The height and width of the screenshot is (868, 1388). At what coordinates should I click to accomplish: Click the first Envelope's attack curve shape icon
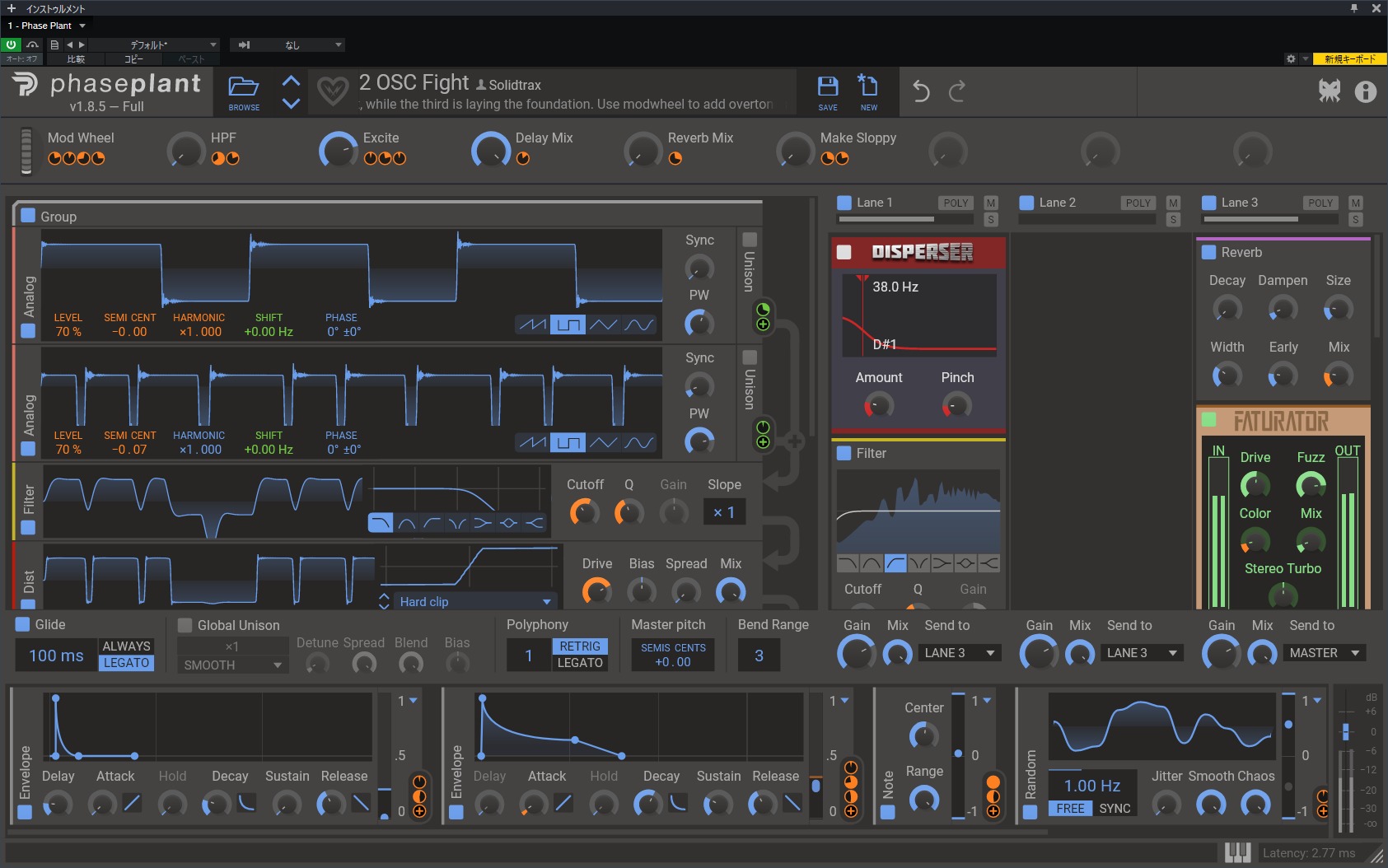tap(132, 802)
